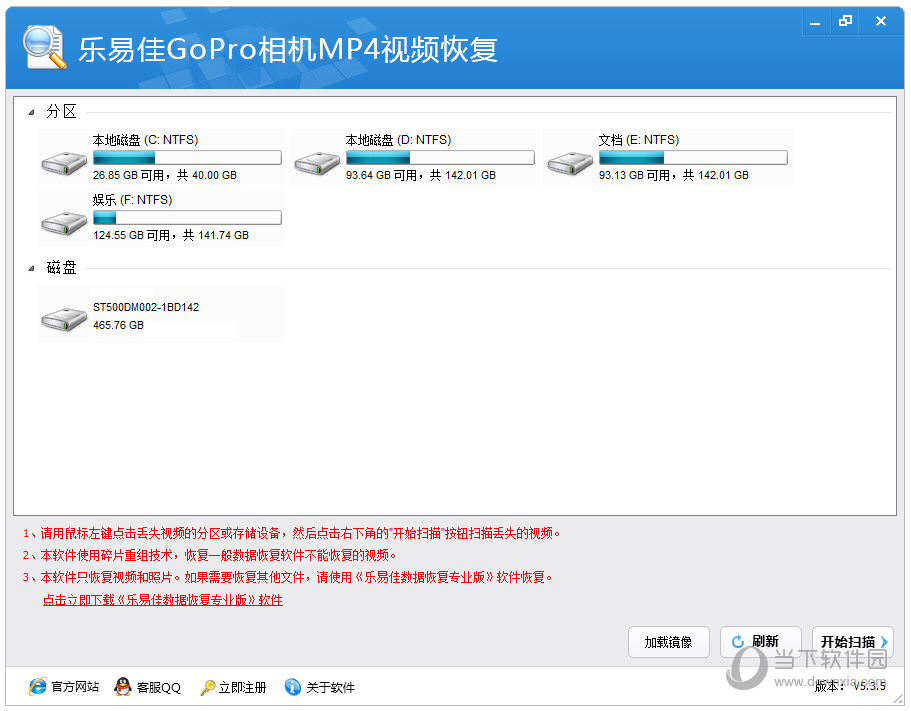Viewport: 911px width, 711px height.
Task: Click the Internet Explorer icon beside 官方网站
Action: tap(37, 687)
